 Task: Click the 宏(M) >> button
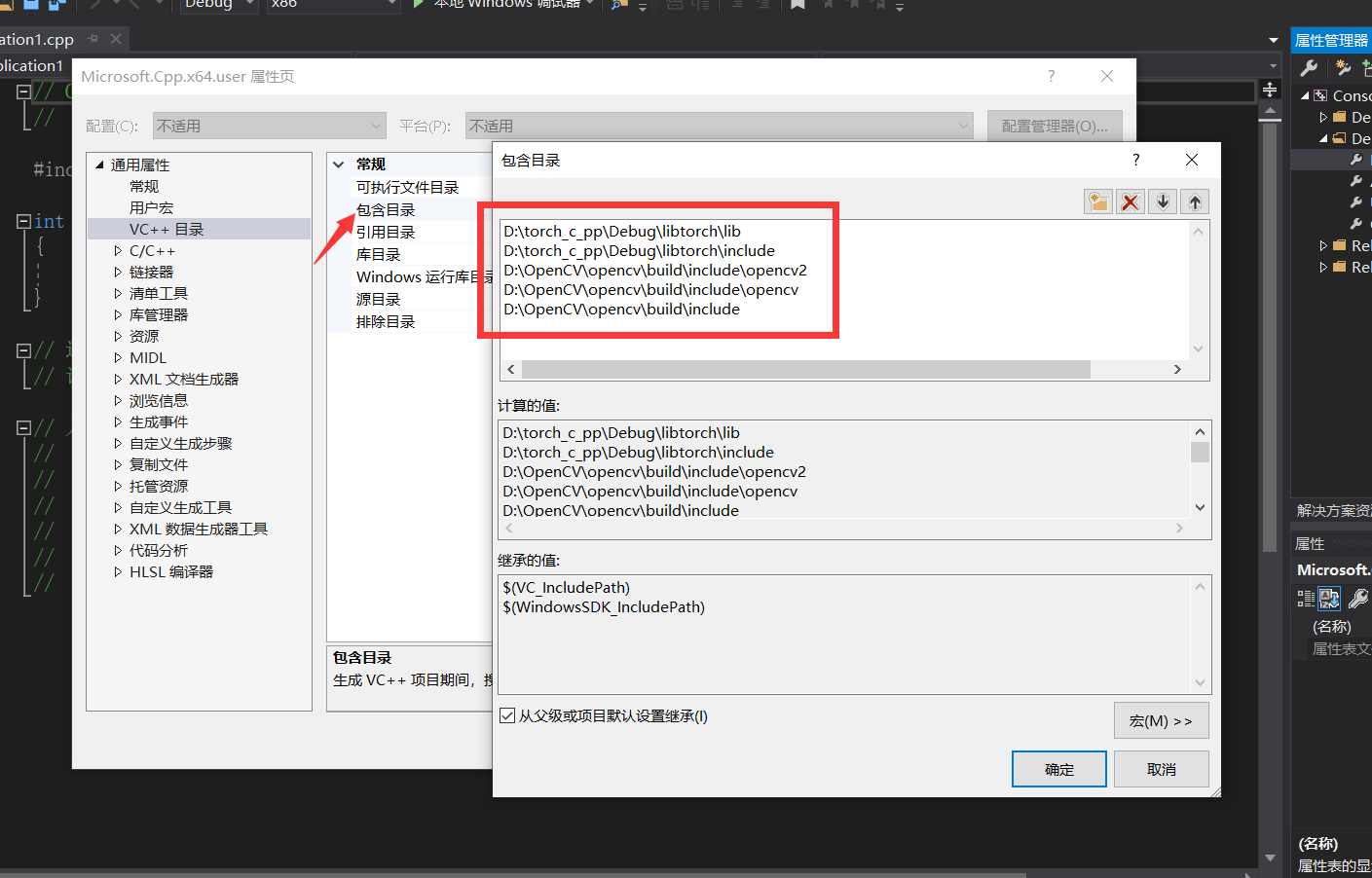click(x=1162, y=720)
